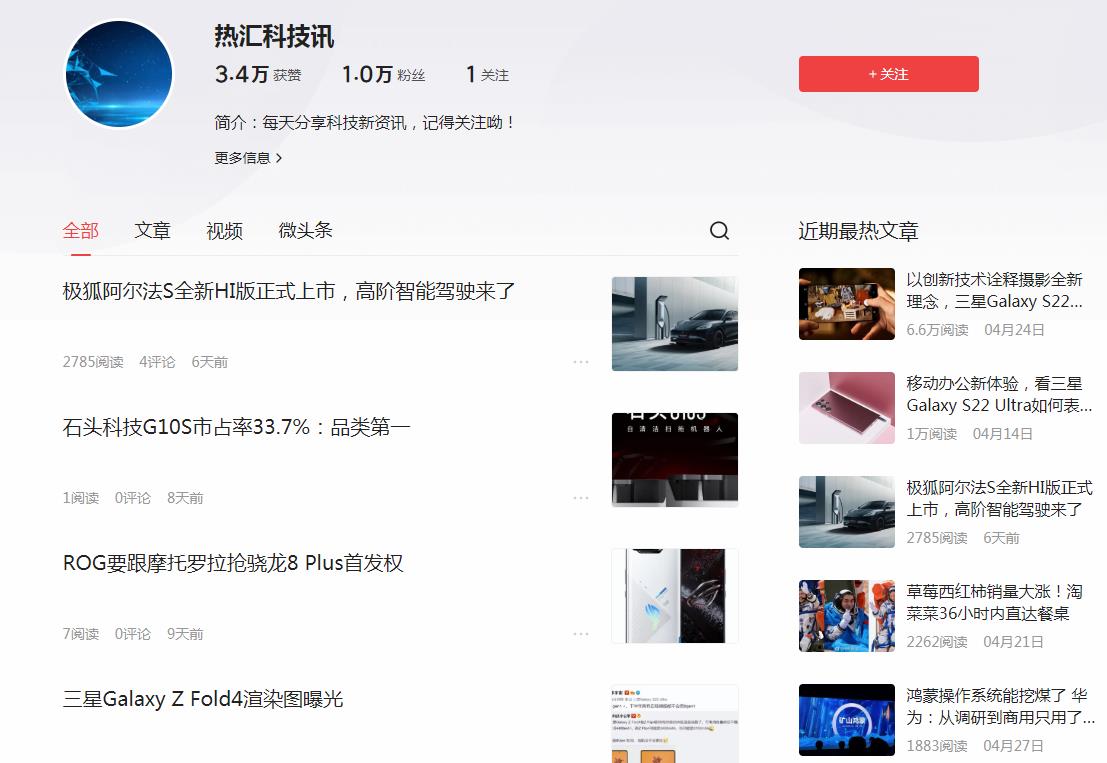Click the 1 关注 following count
Viewport: 1107px width, 763px height.
coord(487,74)
